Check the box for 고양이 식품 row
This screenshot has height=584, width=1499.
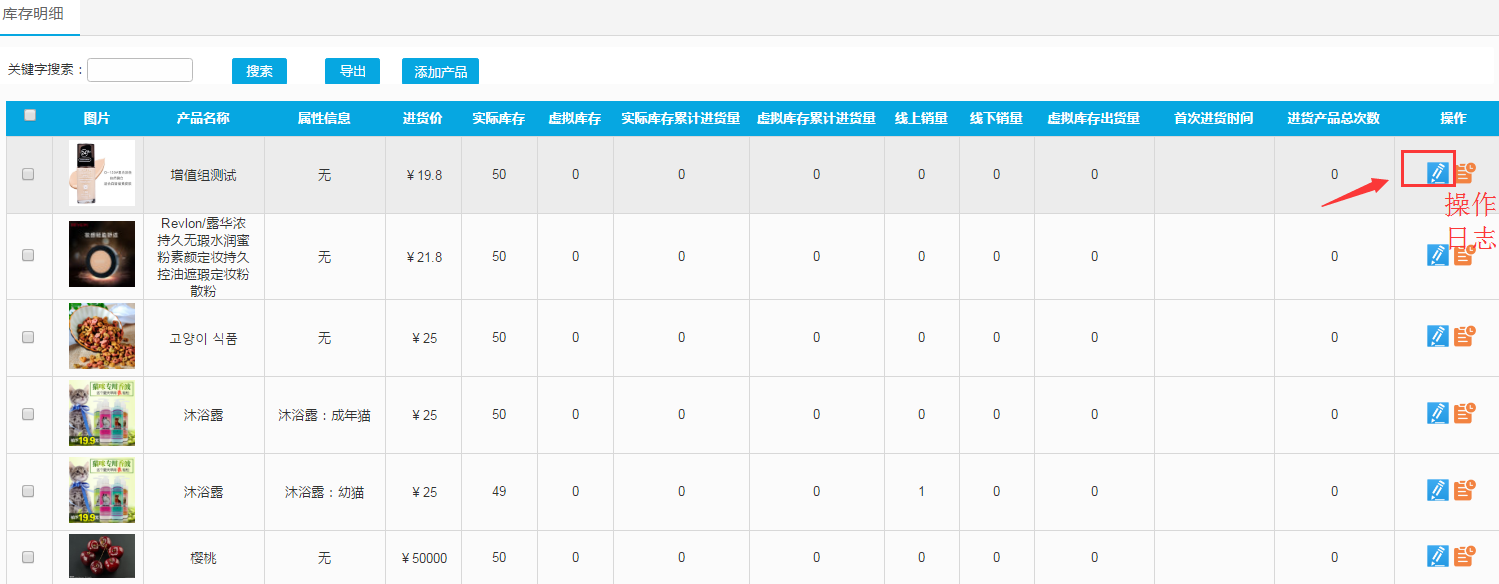tap(28, 338)
